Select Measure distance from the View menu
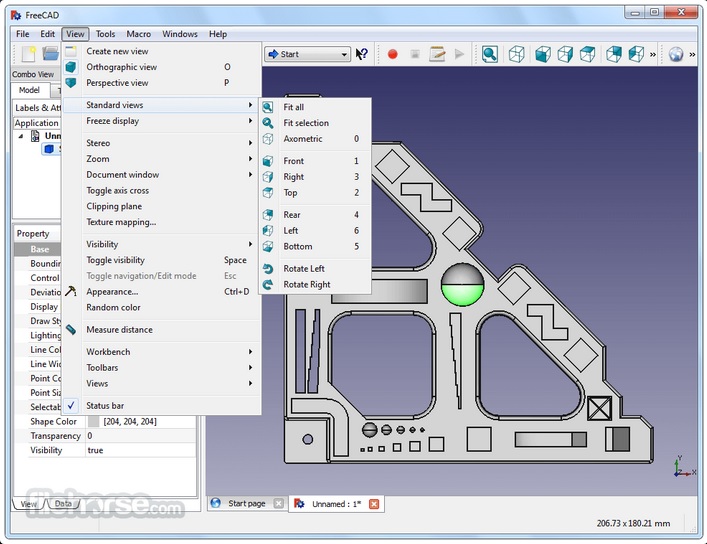 119,329
